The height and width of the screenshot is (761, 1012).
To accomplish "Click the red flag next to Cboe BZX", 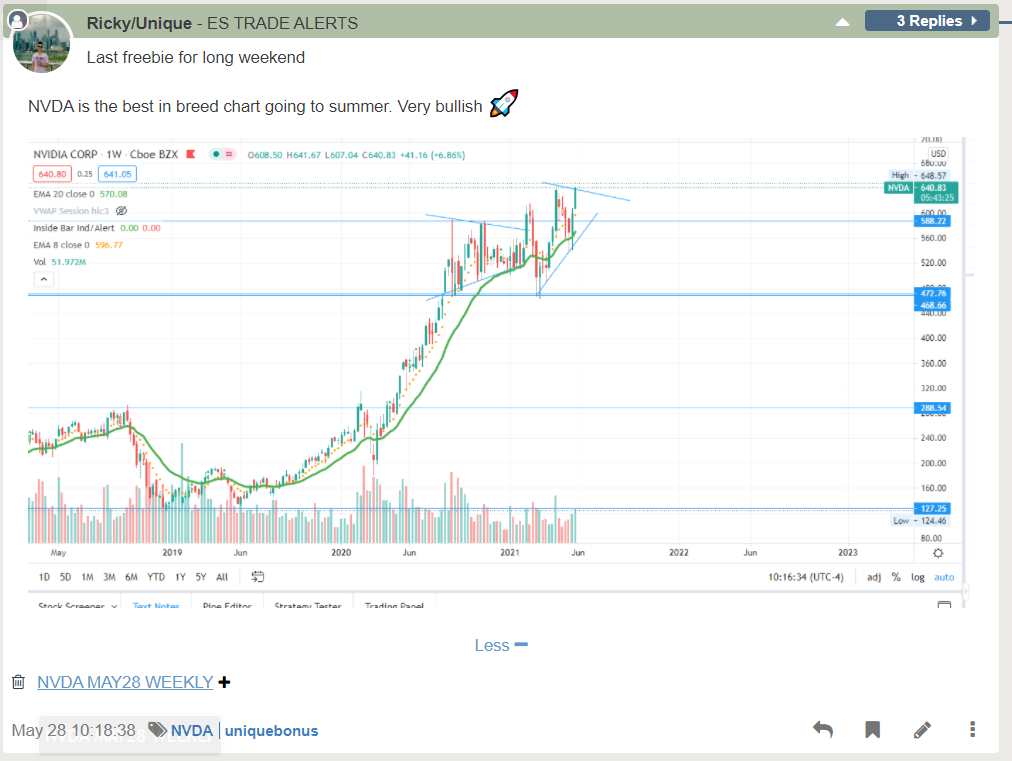I will pos(190,154).
